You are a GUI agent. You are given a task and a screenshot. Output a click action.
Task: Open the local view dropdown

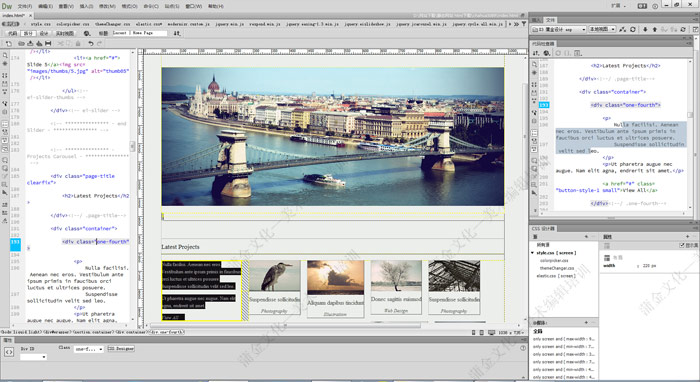(x=602, y=29)
